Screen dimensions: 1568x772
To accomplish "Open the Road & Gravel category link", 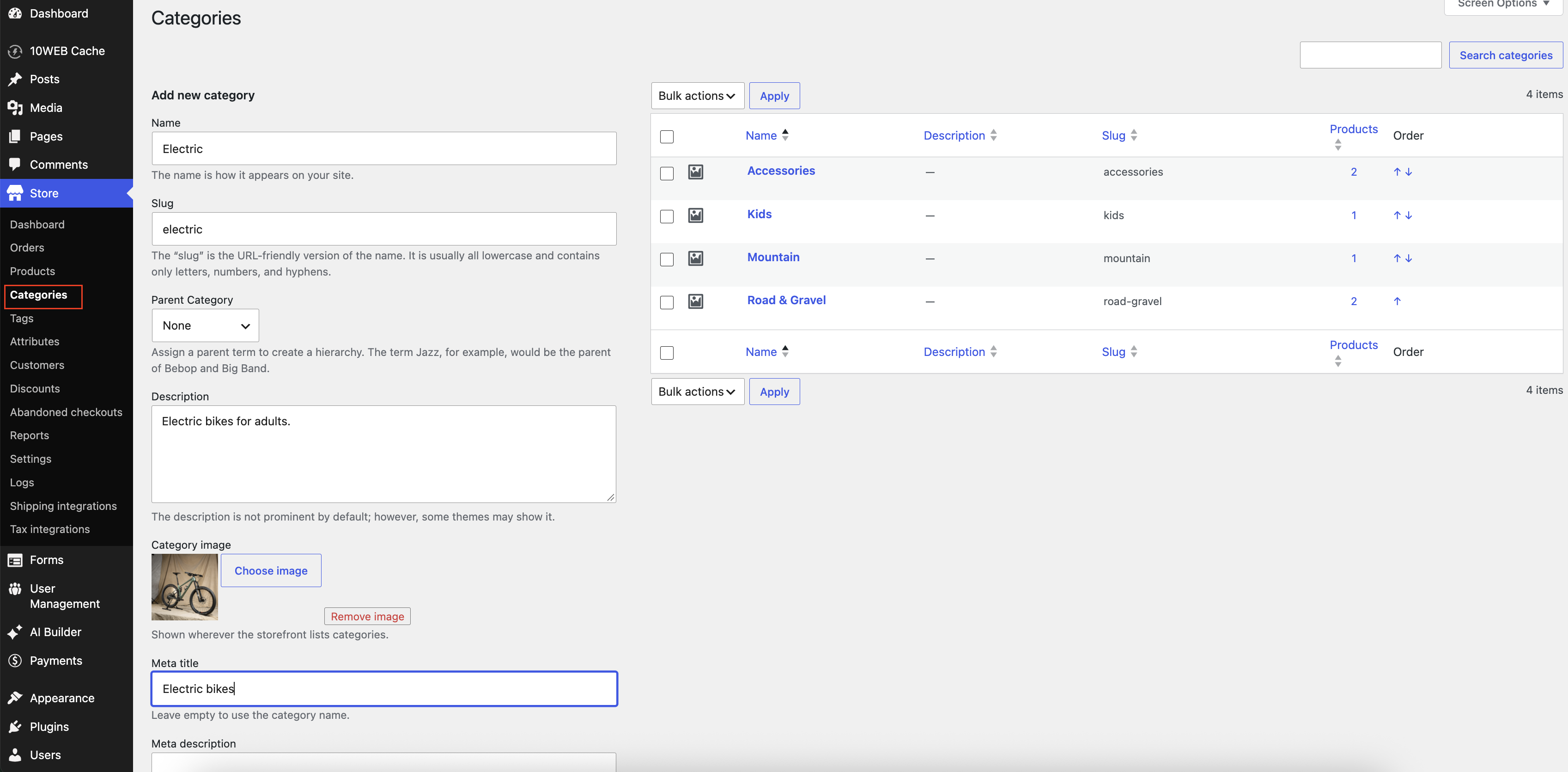I will tap(786, 300).
